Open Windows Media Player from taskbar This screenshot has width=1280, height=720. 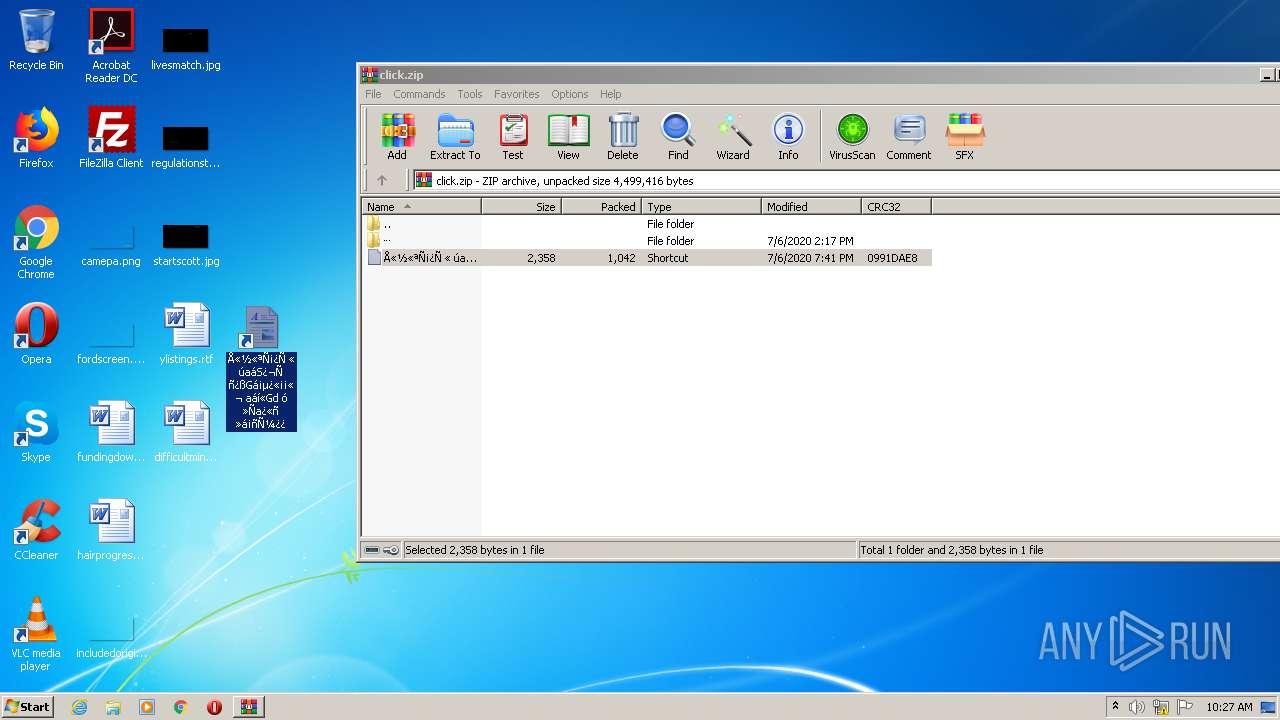147,707
